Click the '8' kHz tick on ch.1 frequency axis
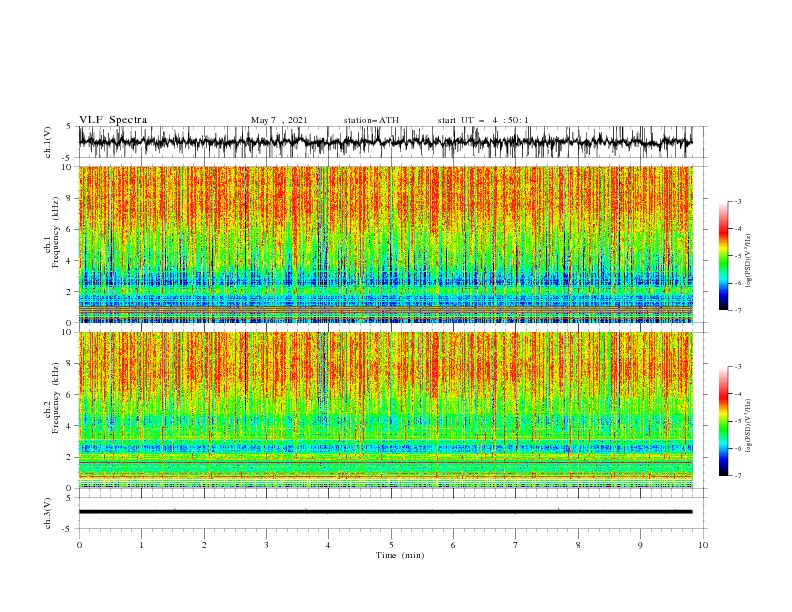The image size is (792, 612). [70, 198]
